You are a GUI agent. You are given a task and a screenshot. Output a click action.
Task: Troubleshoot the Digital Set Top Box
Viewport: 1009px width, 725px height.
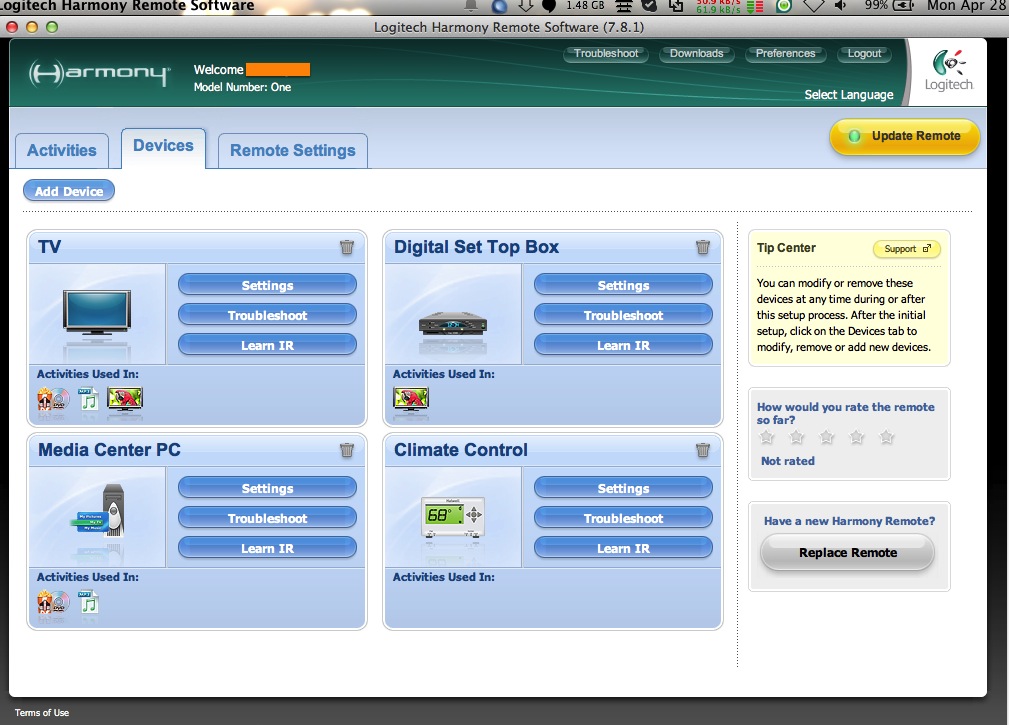(623, 315)
